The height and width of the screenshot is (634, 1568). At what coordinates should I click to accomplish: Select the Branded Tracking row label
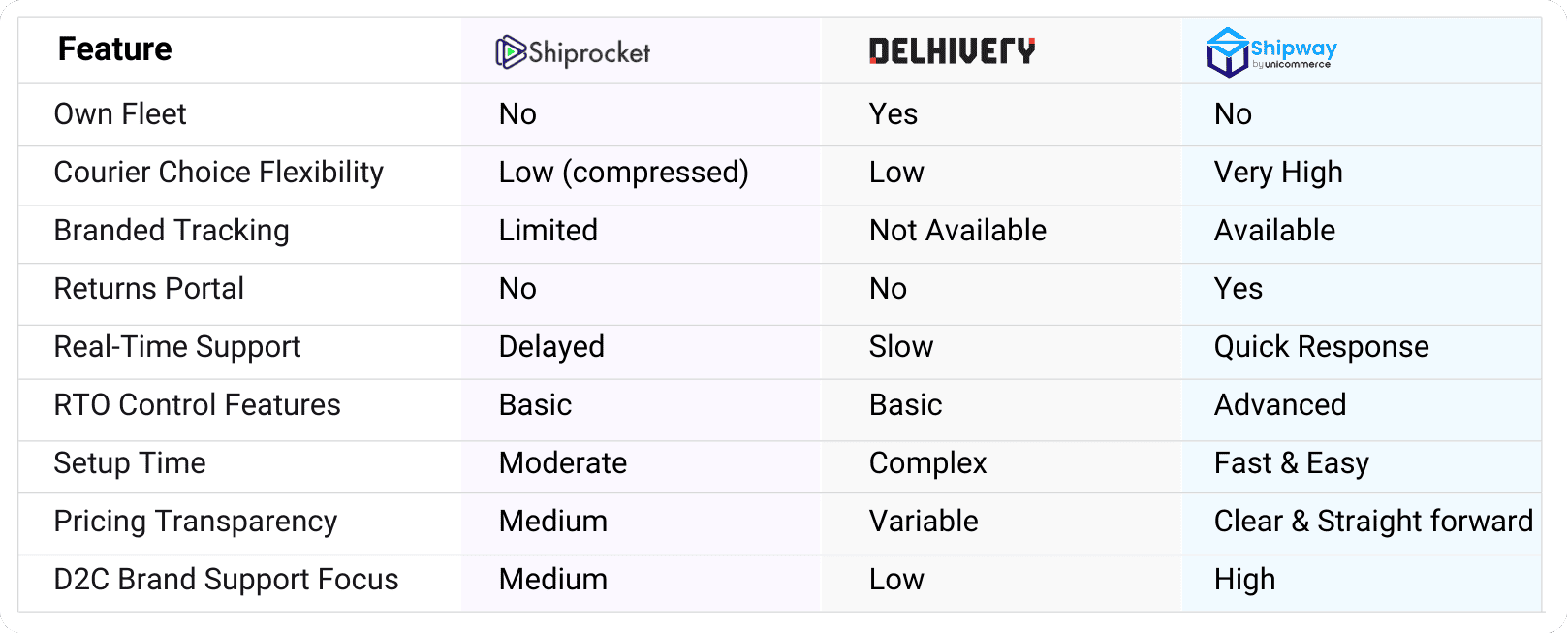click(172, 231)
